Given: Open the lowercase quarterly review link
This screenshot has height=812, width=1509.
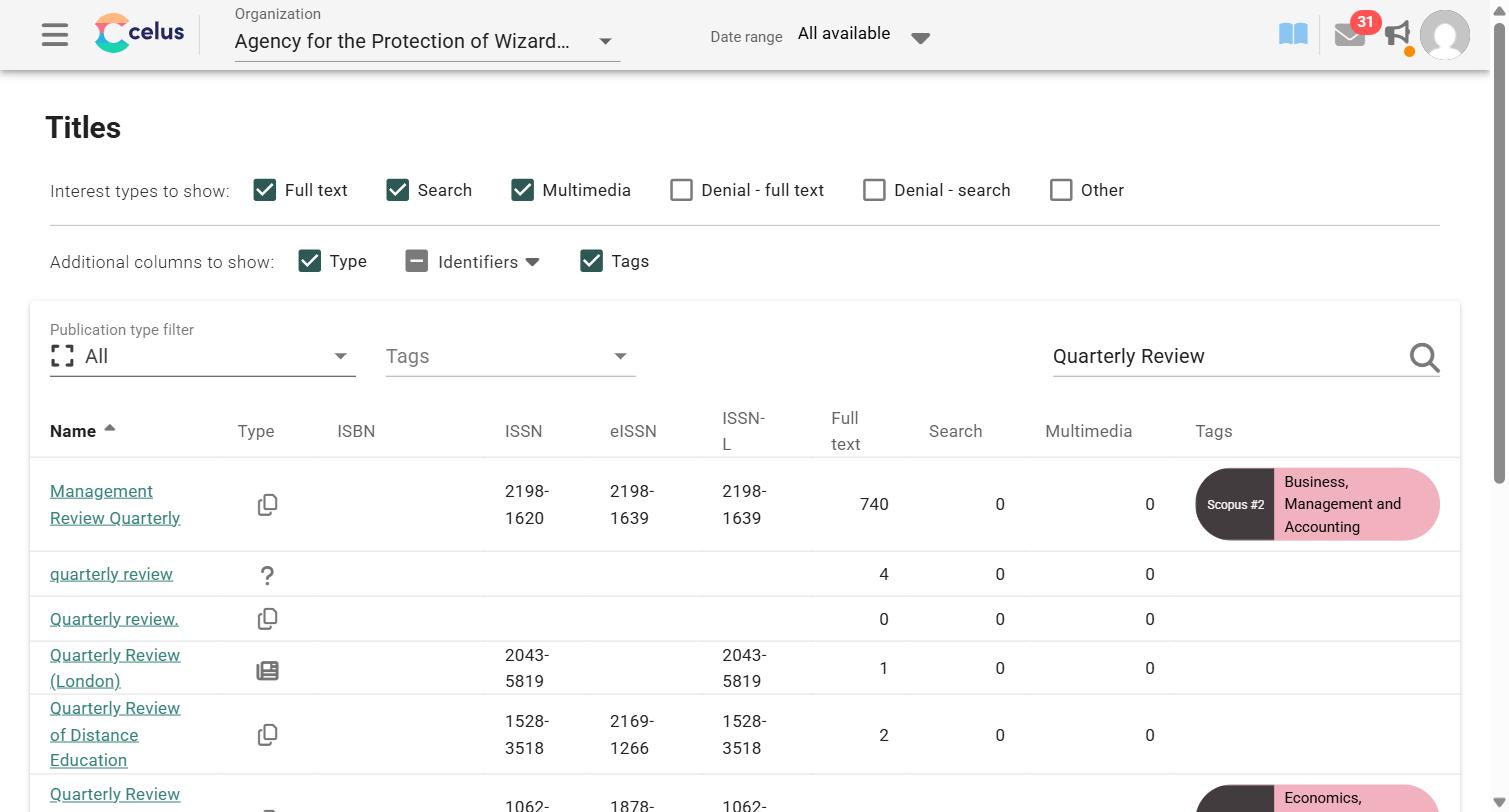Looking at the screenshot, I should tap(111, 574).
